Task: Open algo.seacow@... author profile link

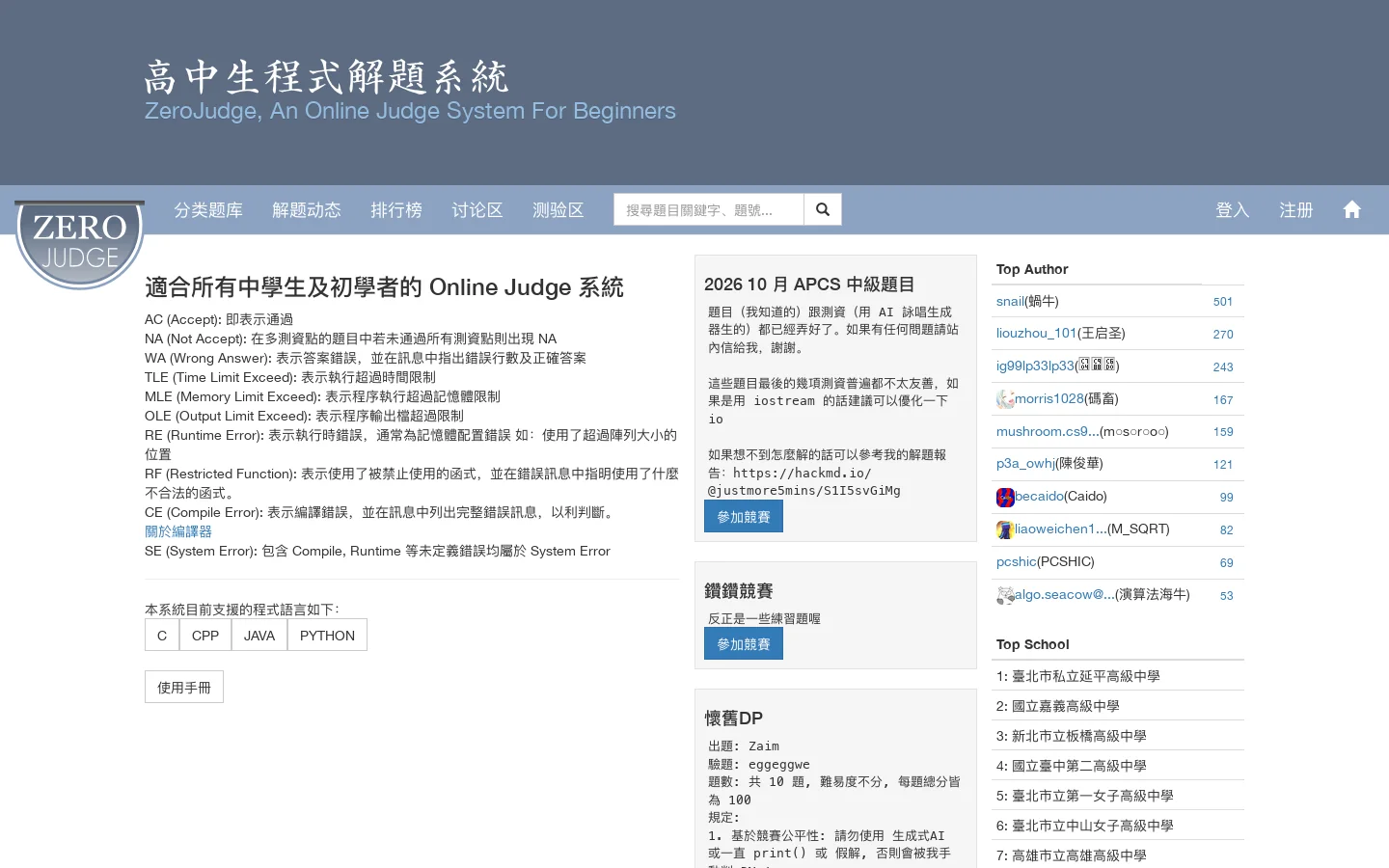Action: pos(1065,594)
